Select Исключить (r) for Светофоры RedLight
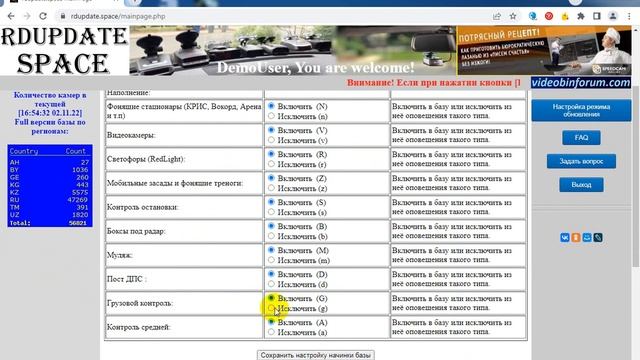 pyautogui.click(x=271, y=164)
